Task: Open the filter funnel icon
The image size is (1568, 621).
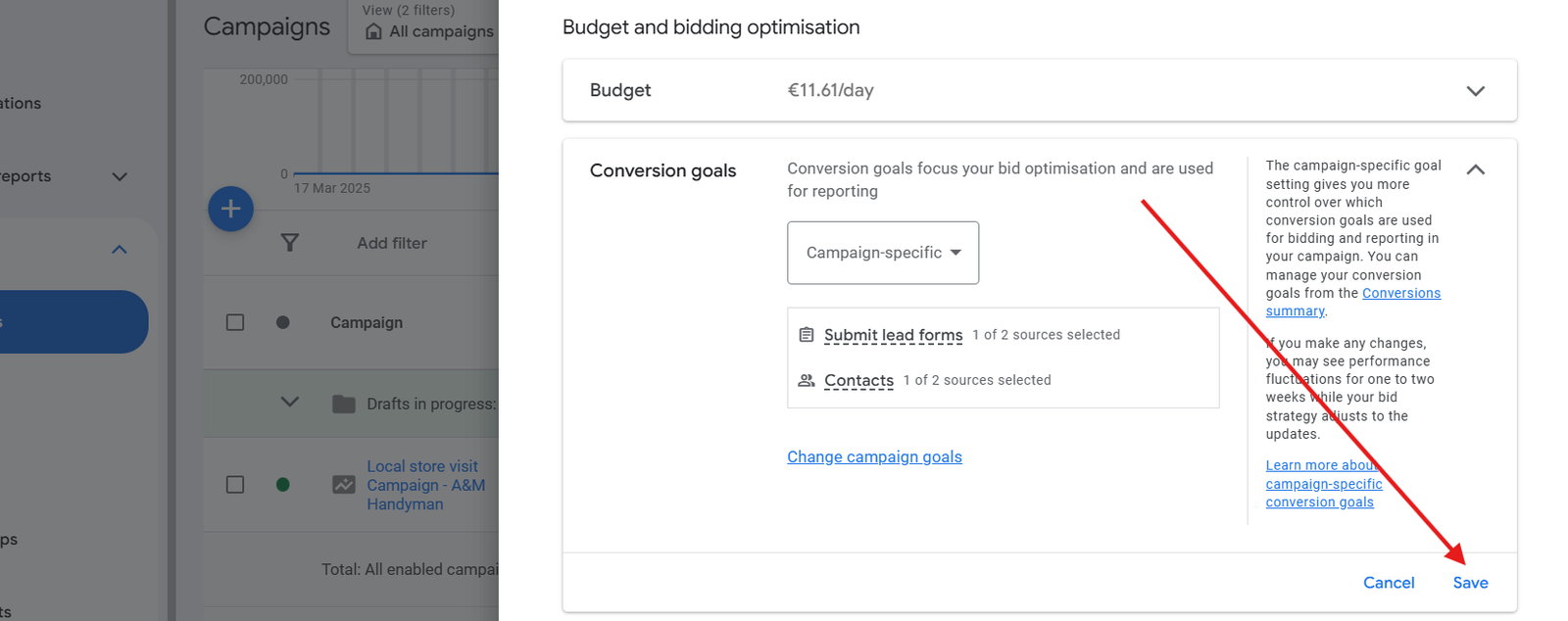Action: click(289, 243)
